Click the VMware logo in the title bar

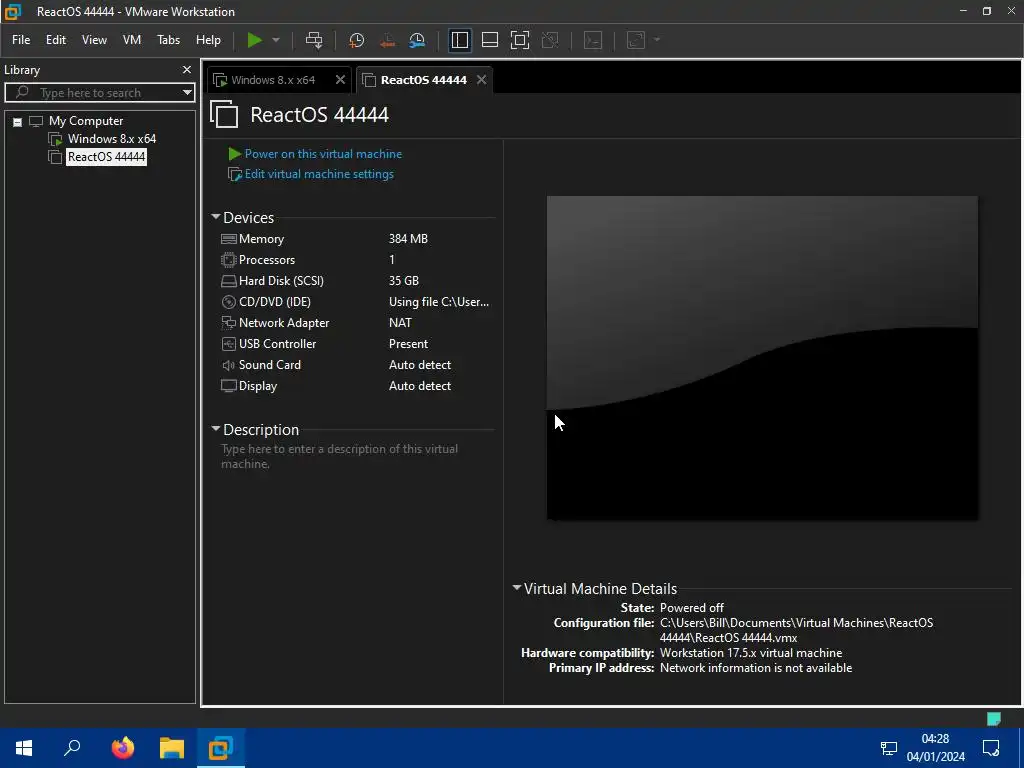(x=12, y=11)
